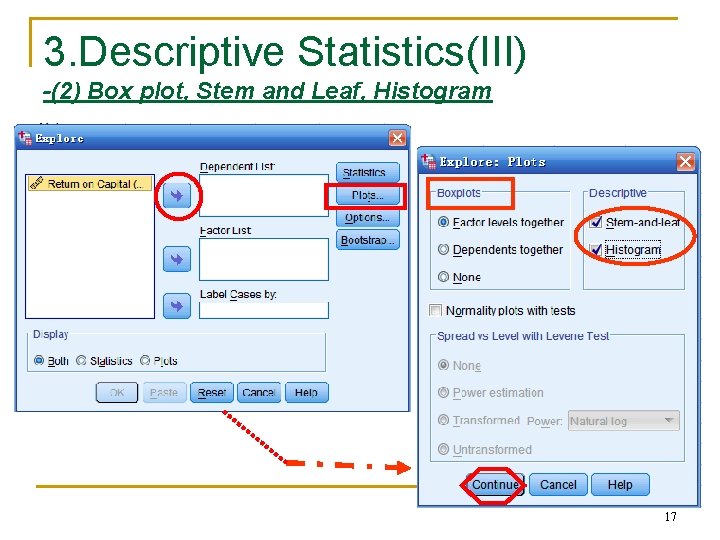Open the Natural log Power dropdown
Image resolution: width=720 pixels, height=540 pixels.
point(624,421)
